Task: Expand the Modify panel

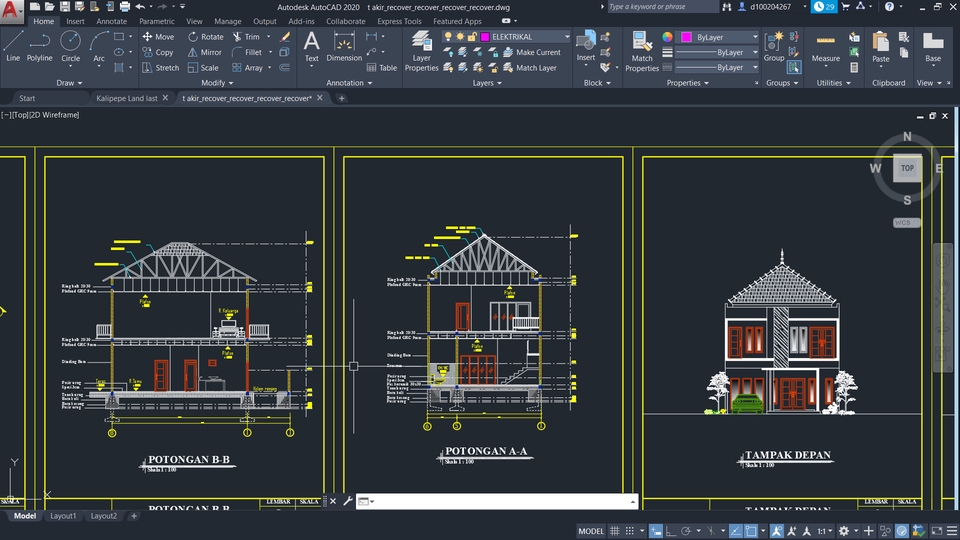Action: click(217, 83)
